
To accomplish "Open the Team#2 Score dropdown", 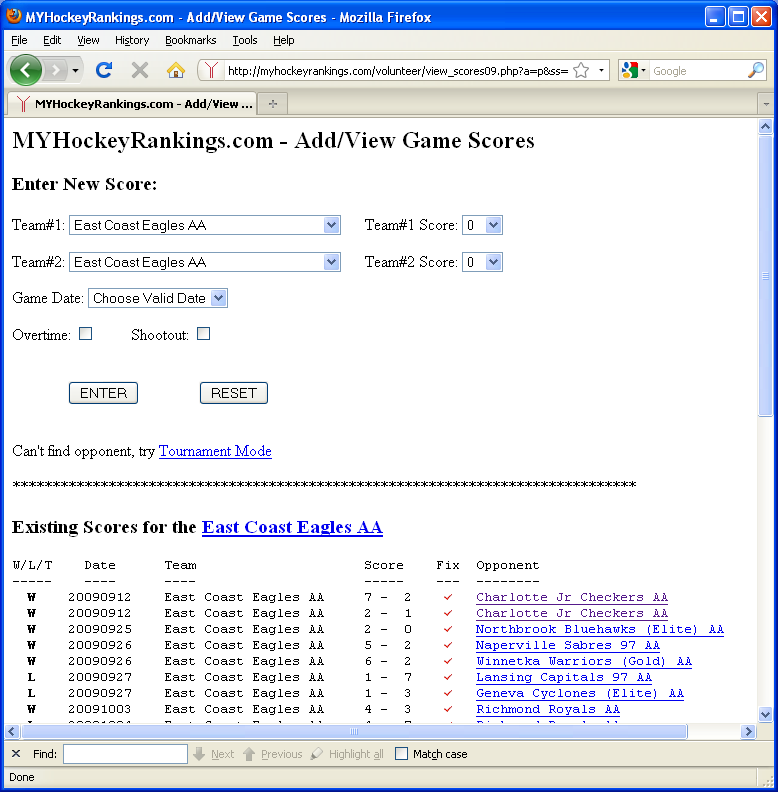I will pyautogui.click(x=482, y=262).
